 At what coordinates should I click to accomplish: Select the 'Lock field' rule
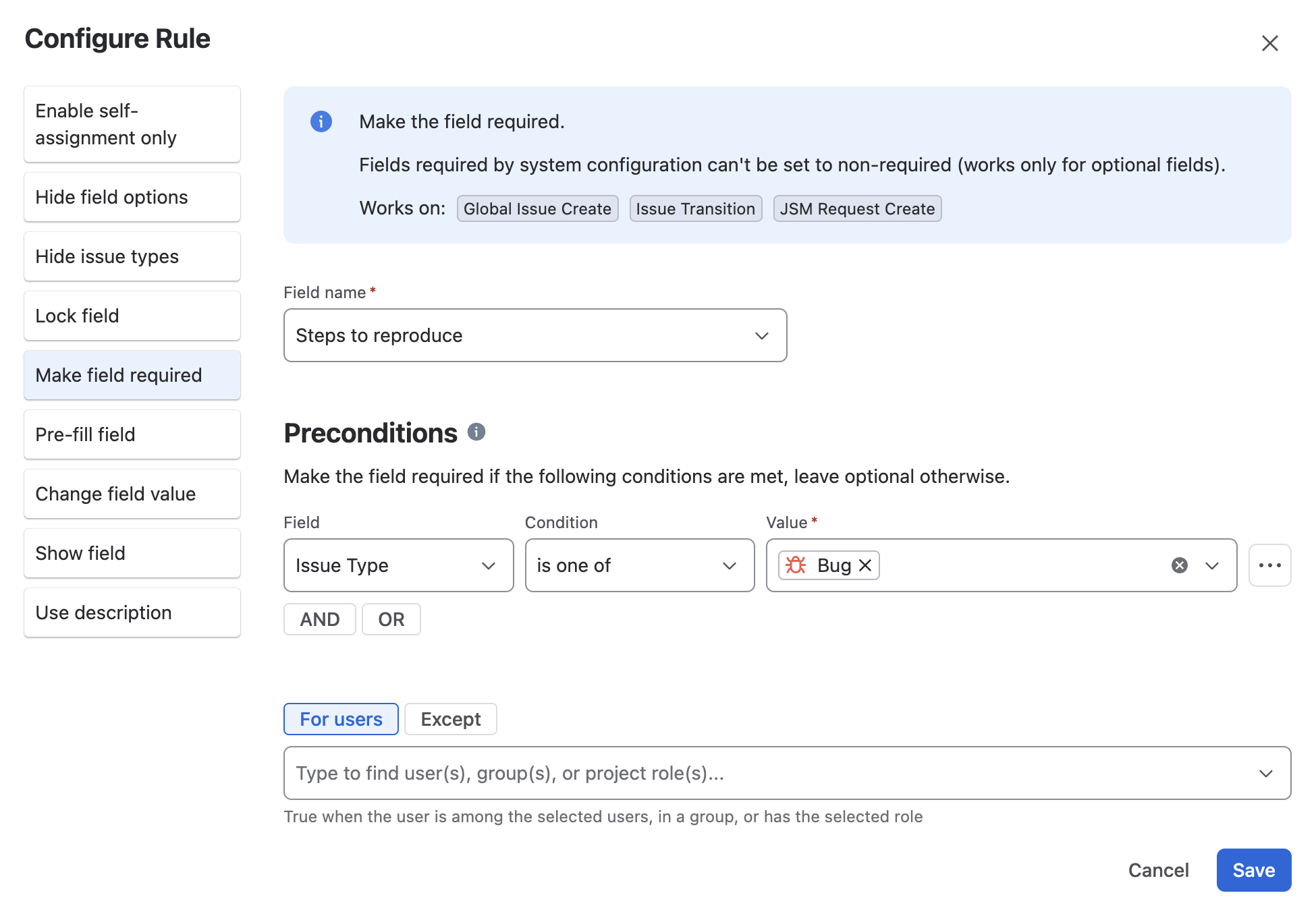(132, 316)
